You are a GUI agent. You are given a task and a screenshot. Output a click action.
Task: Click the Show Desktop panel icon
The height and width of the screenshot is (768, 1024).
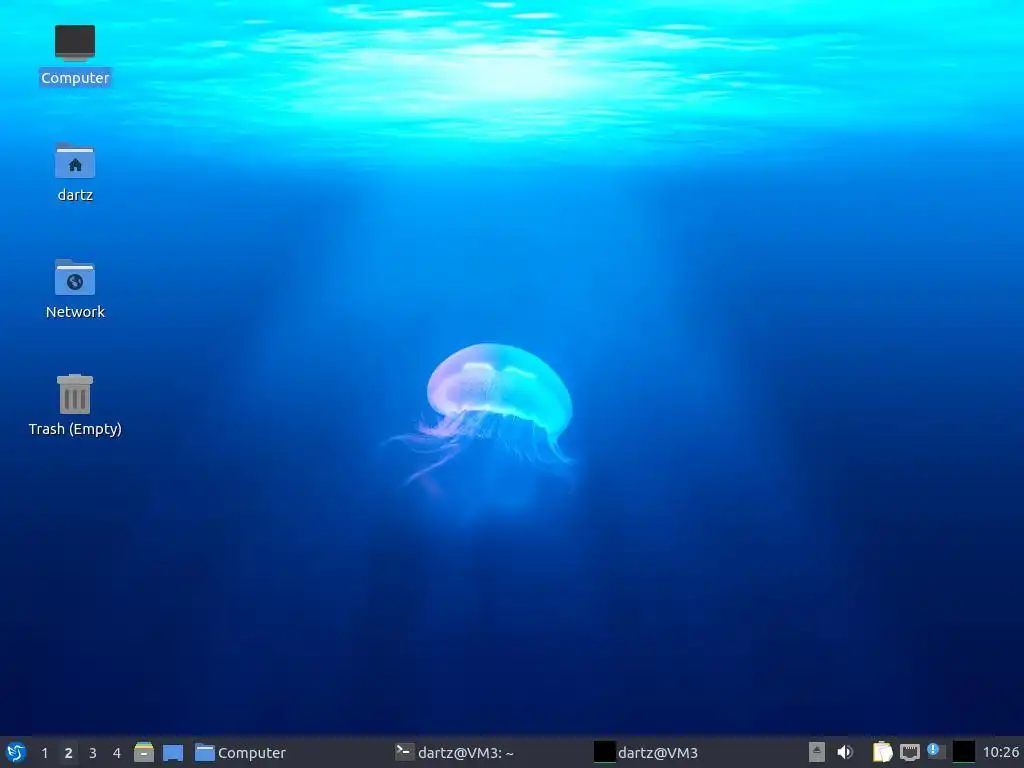click(173, 752)
